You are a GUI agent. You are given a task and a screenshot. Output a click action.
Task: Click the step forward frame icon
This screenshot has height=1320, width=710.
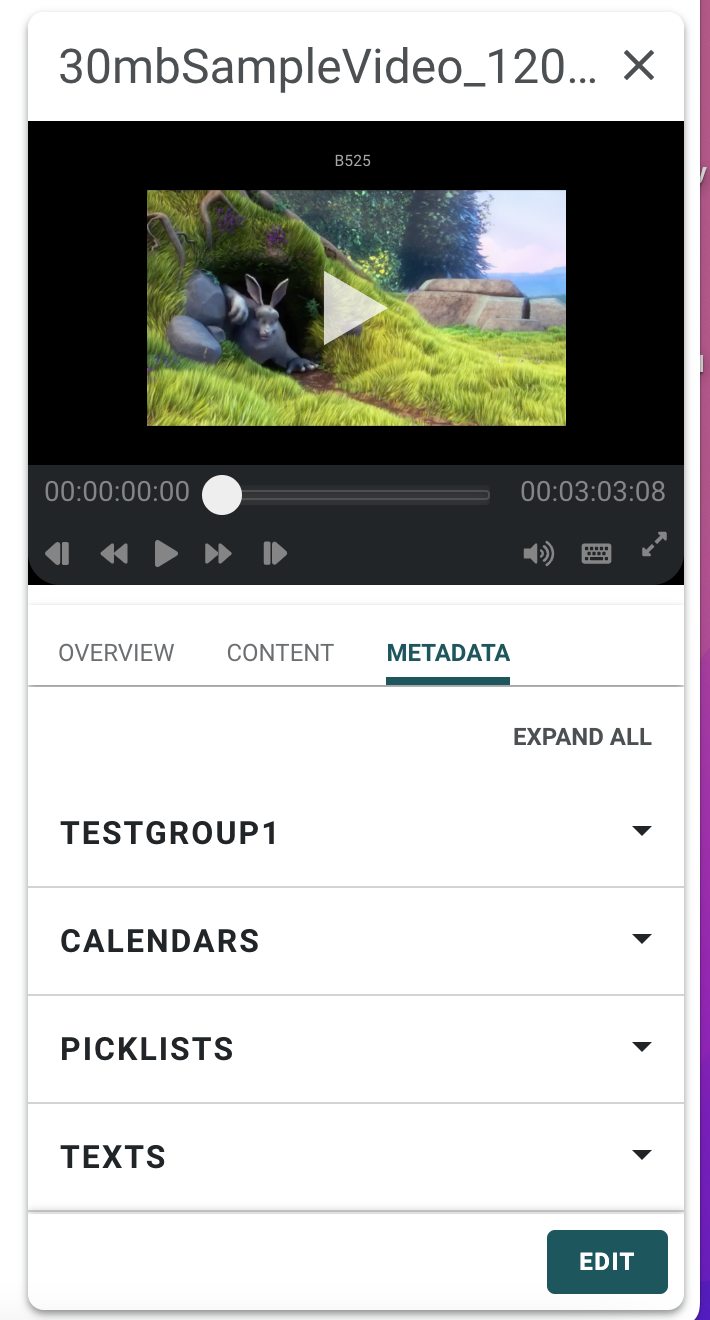(275, 553)
